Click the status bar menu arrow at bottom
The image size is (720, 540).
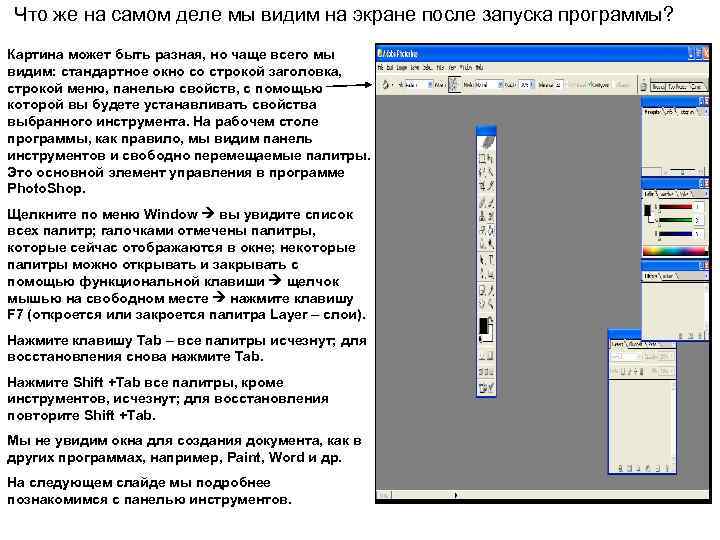tap(456, 495)
